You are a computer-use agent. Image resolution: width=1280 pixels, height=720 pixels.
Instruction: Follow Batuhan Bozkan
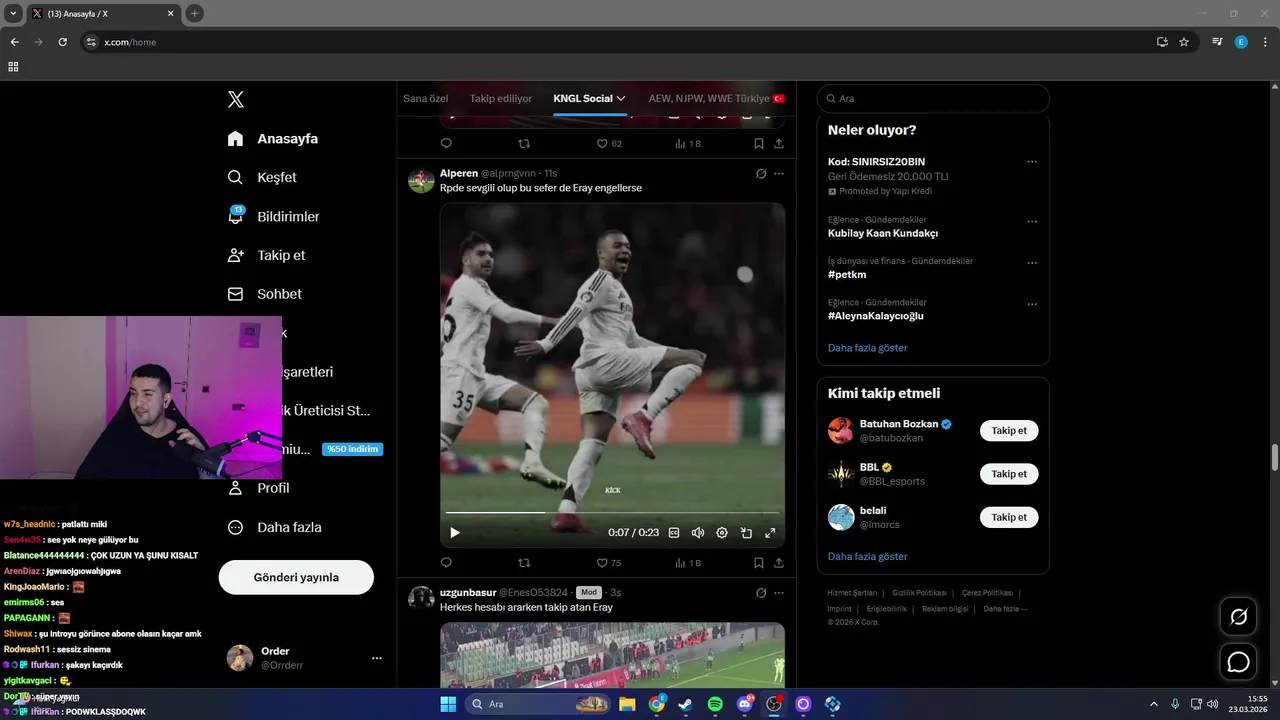pos(1009,431)
